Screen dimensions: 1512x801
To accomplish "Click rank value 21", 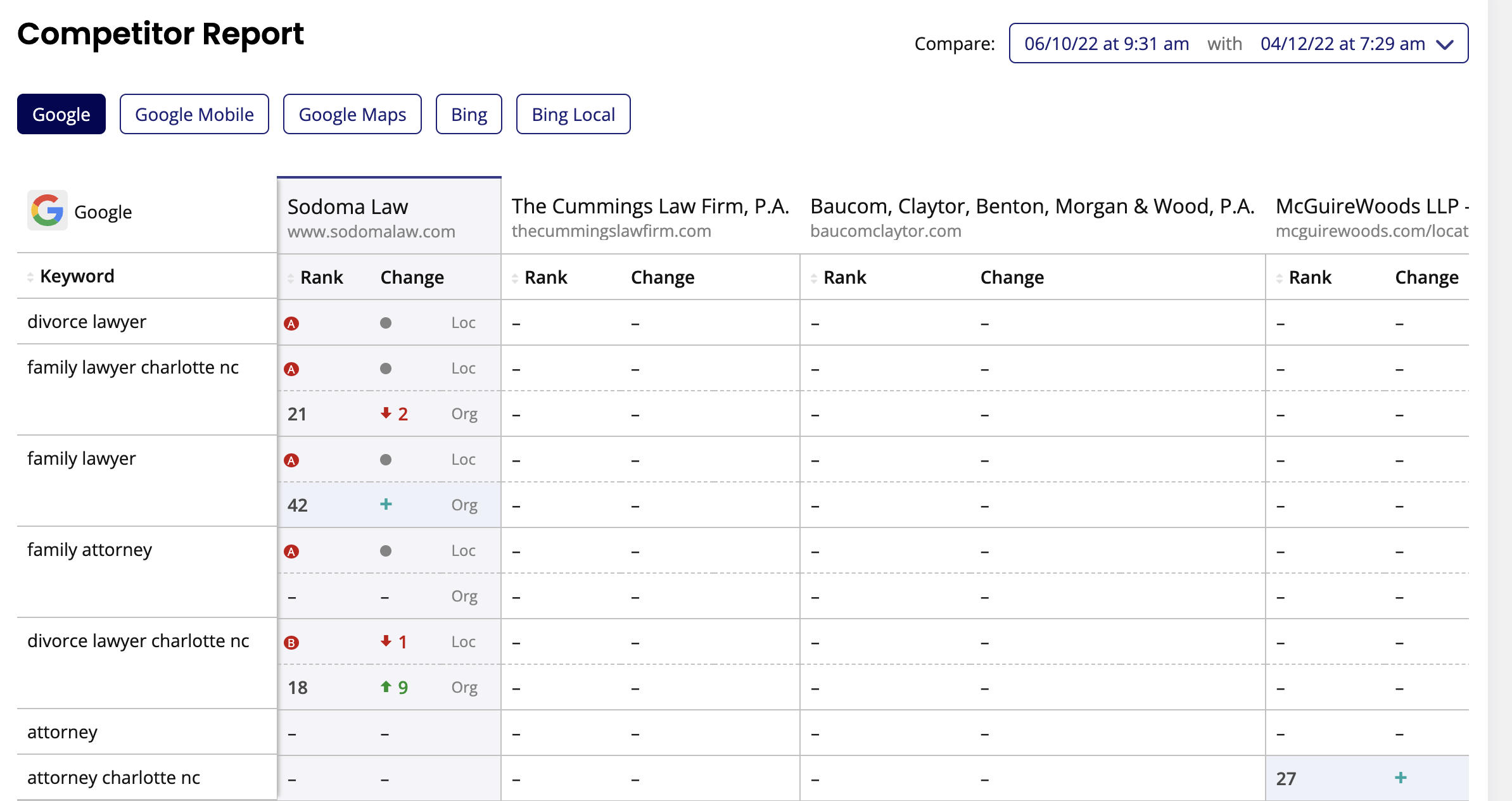I will 297,414.
